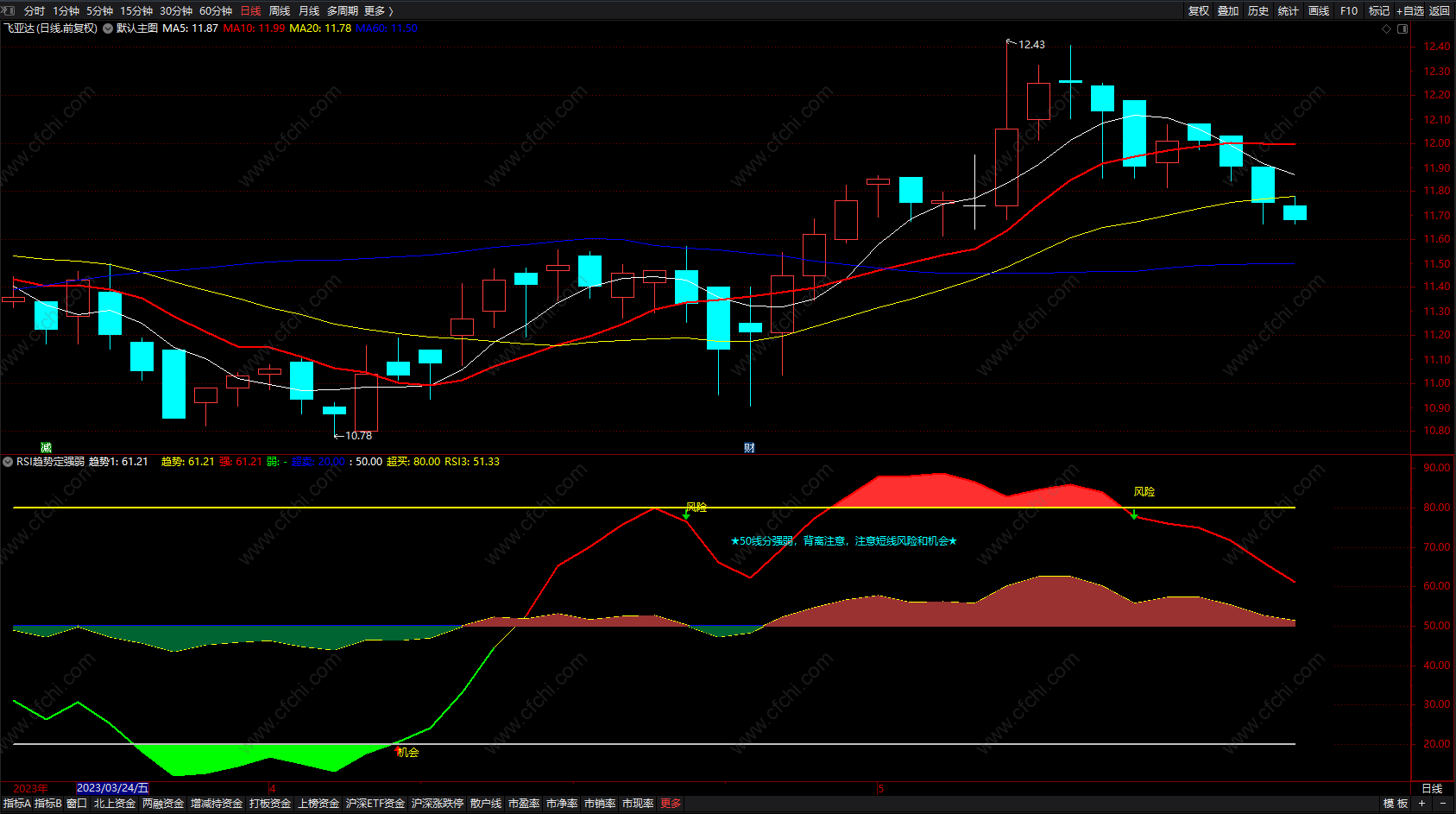Expand the red 更多 indicators list
The width and height of the screenshot is (1456, 814).
(671, 804)
